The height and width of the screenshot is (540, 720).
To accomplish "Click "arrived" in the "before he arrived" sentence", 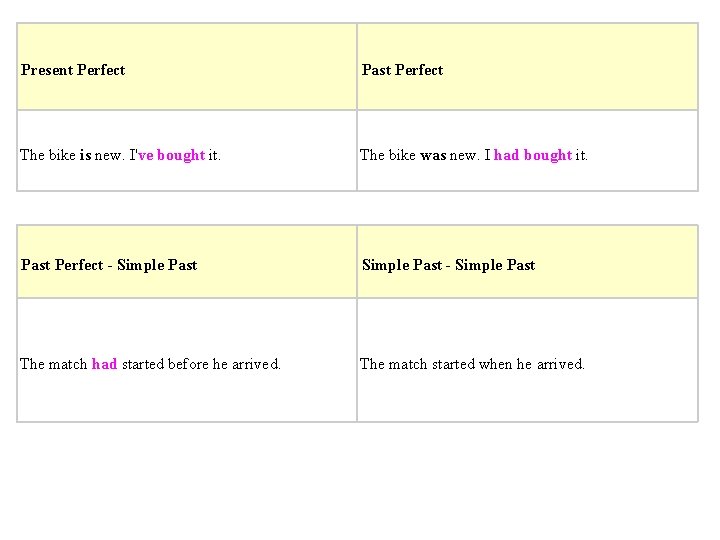I will [x=256, y=364].
